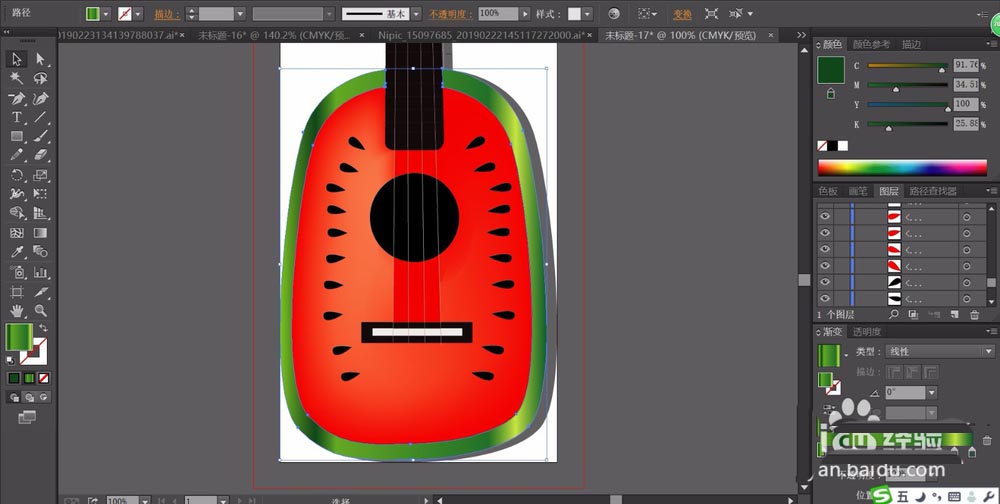Image resolution: width=1000 pixels, height=504 pixels.
Task: Select the Column Graph tool
Action: click(x=41, y=272)
